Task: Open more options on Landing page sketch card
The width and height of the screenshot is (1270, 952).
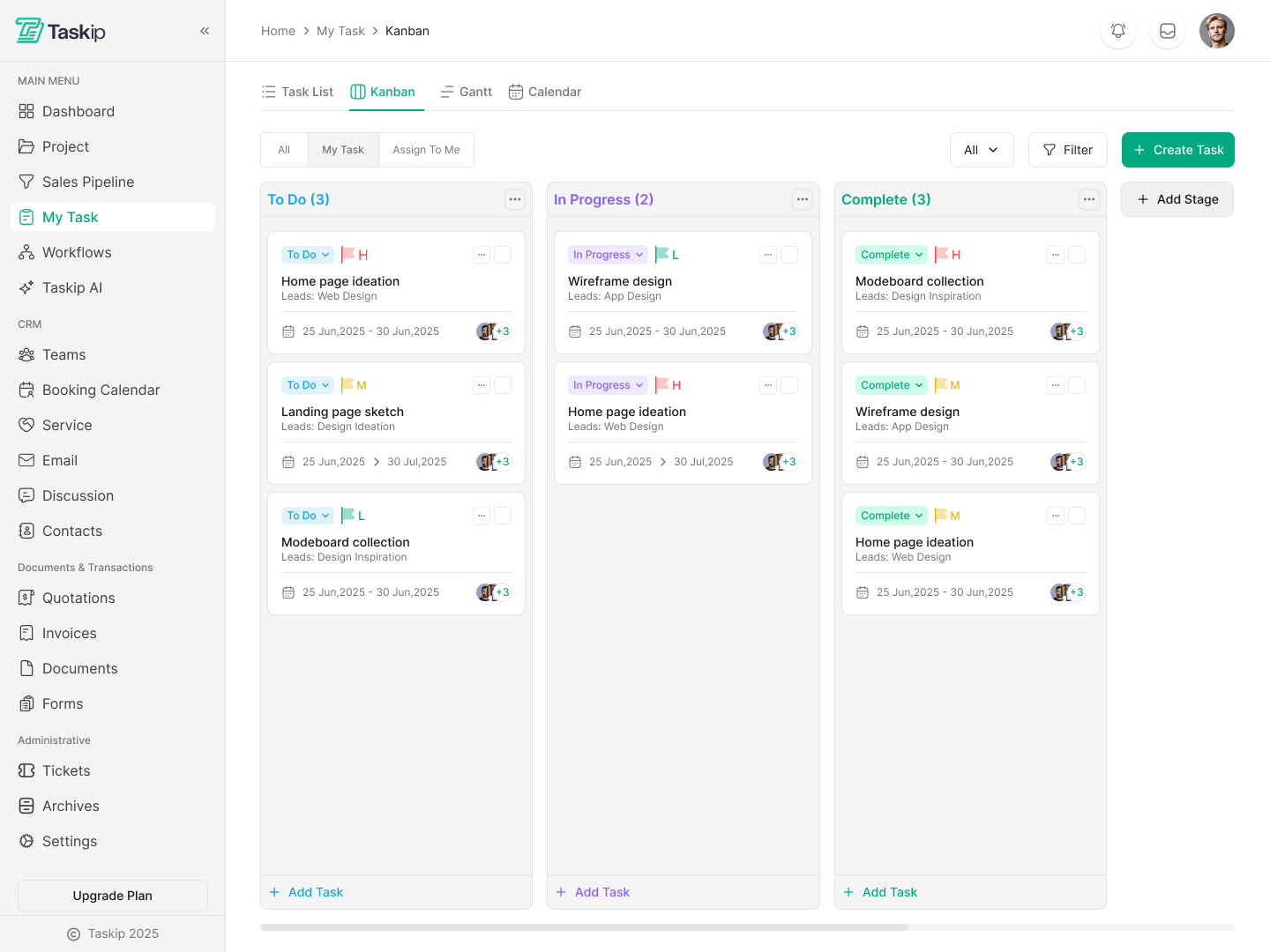Action: (x=482, y=385)
